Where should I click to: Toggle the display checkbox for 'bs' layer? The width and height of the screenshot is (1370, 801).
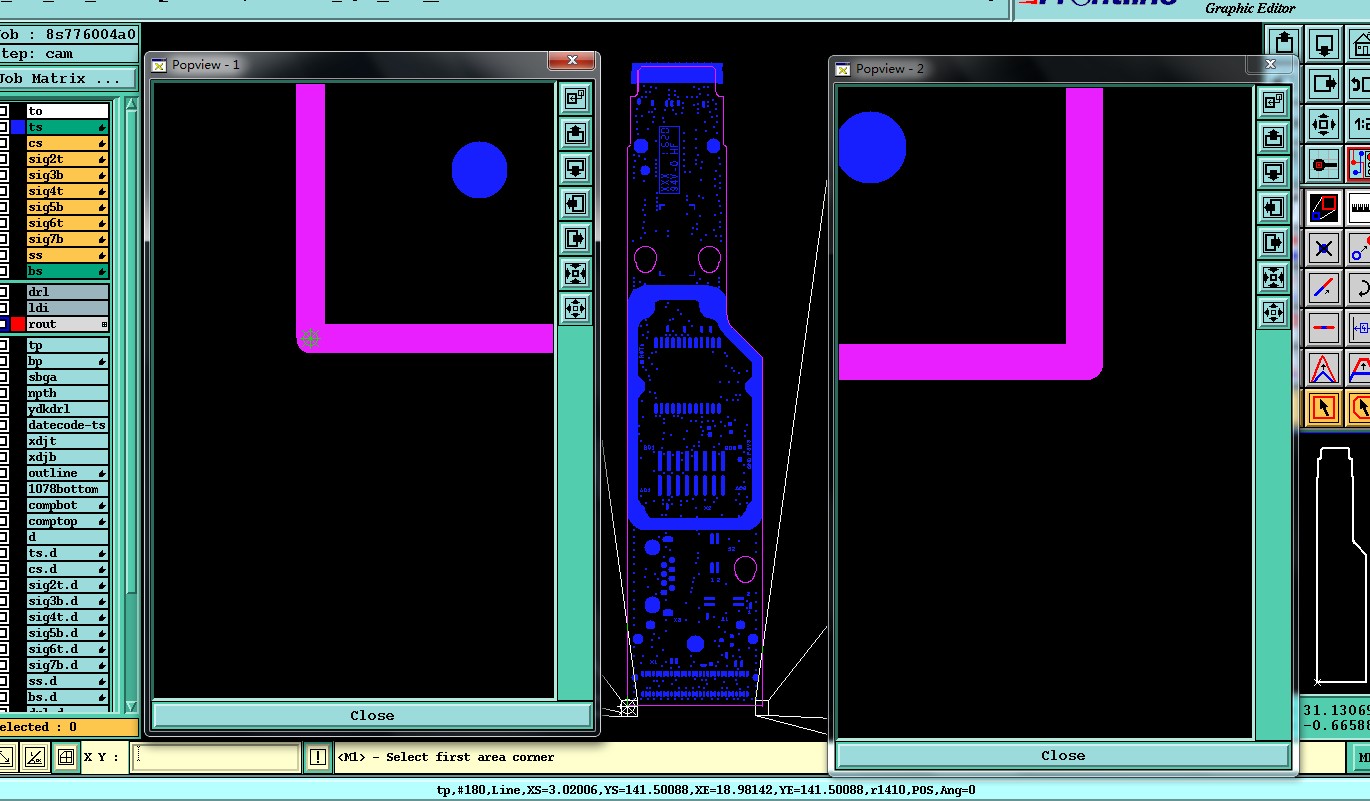3,271
